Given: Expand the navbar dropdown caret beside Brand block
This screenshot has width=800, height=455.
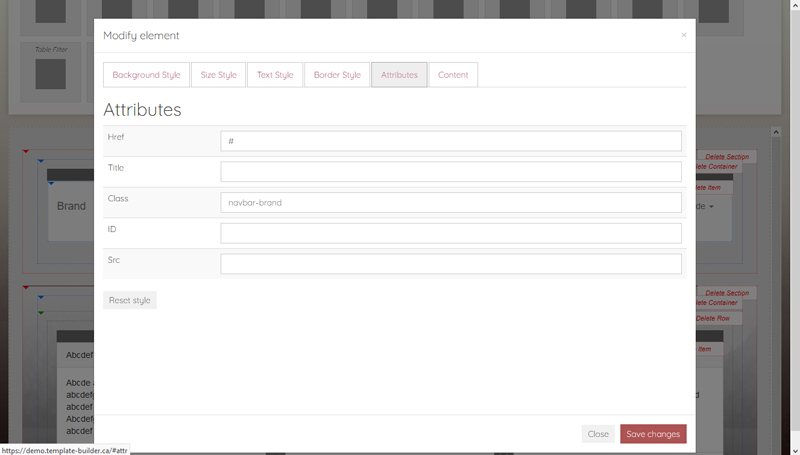Looking at the screenshot, I should (710, 207).
